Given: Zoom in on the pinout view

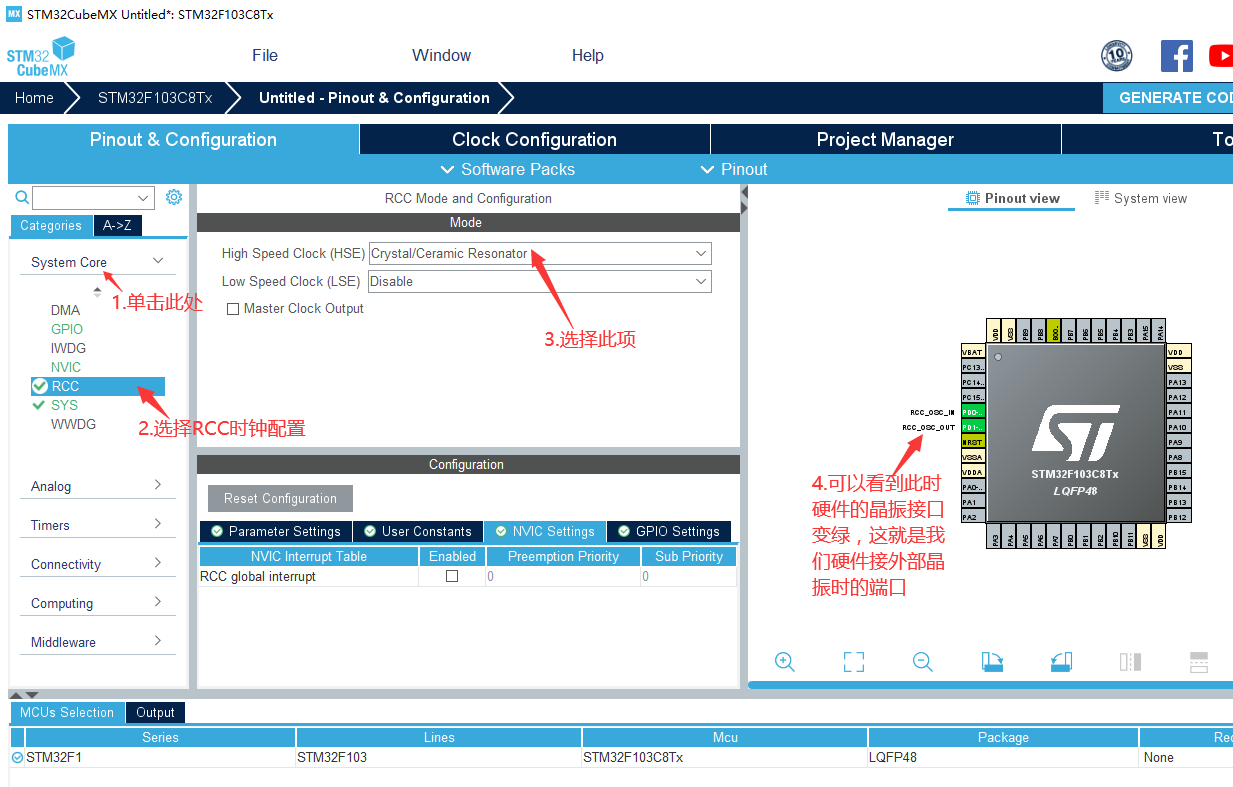Looking at the screenshot, I should tap(785, 661).
